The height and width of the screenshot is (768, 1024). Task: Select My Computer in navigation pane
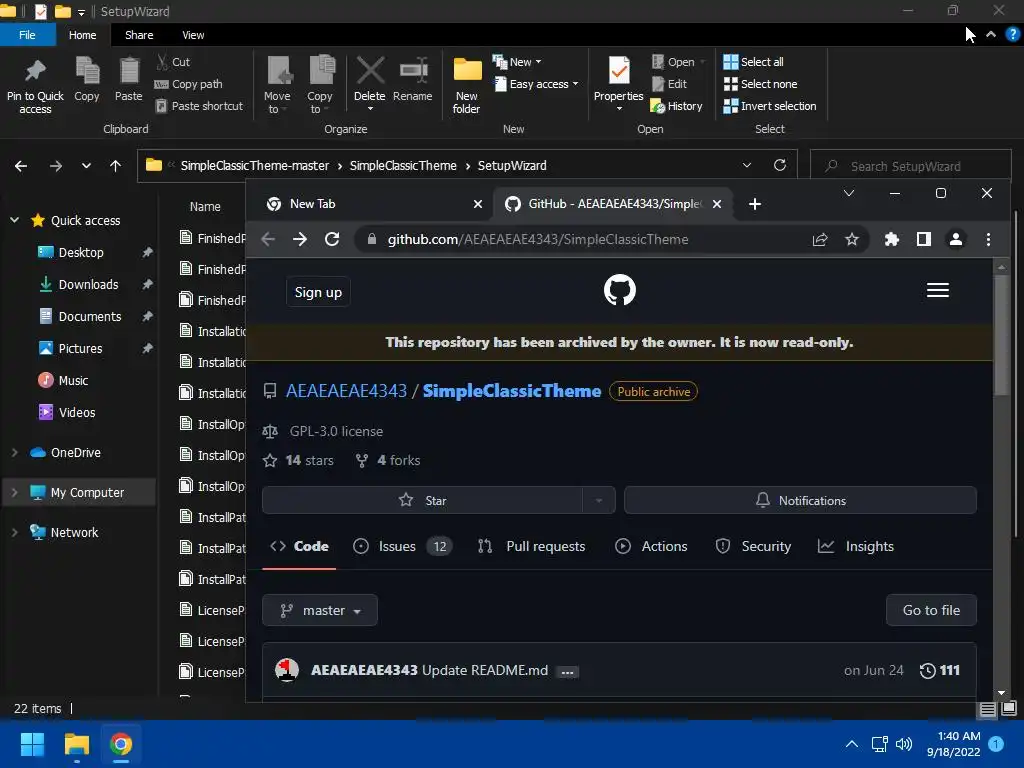point(80,492)
